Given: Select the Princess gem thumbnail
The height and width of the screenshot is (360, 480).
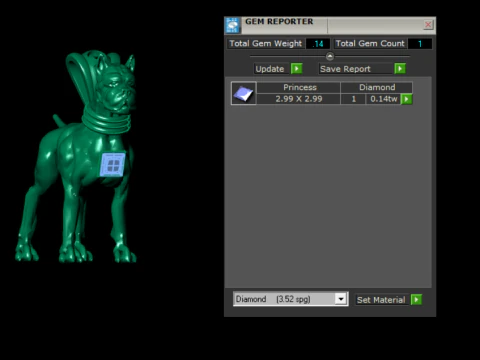Looking at the screenshot, I should point(244,93).
